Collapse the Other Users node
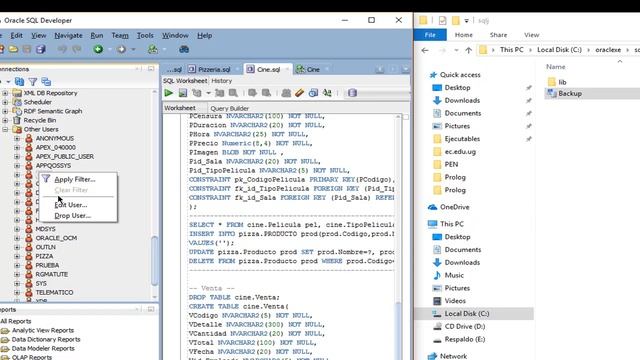640x360 pixels. 5,129
